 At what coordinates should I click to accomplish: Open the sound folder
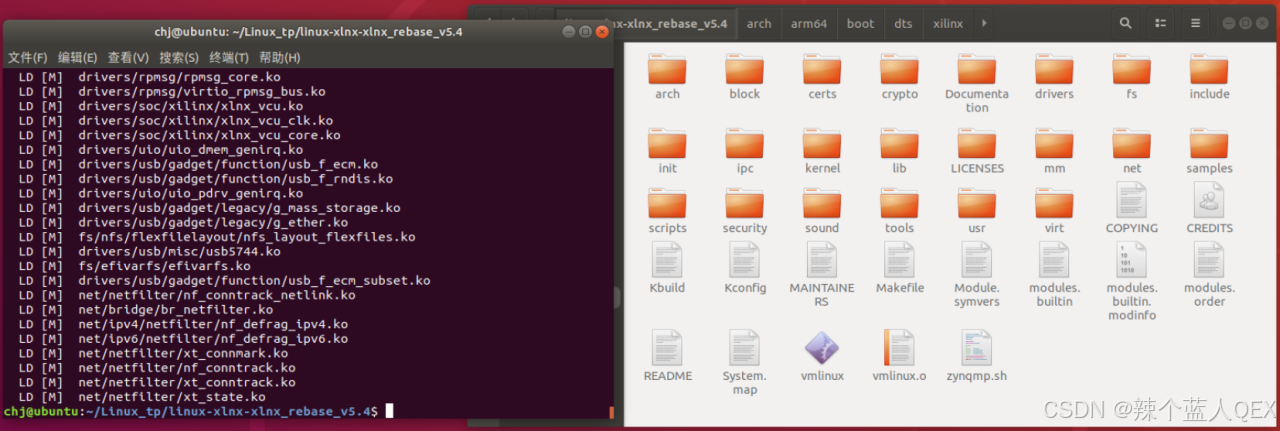pyautogui.click(x=822, y=211)
